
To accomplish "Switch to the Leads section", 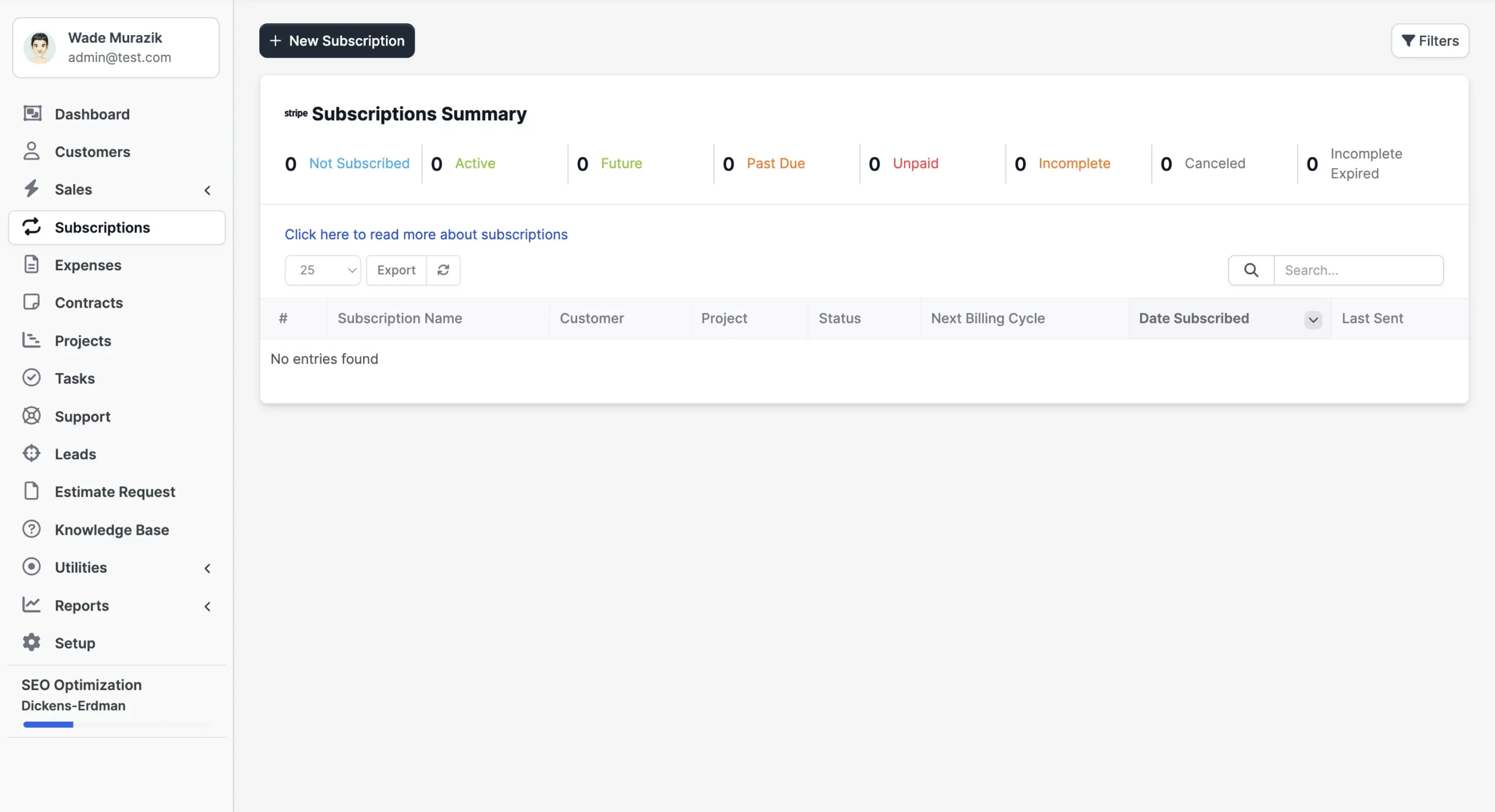I will [75, 454].
